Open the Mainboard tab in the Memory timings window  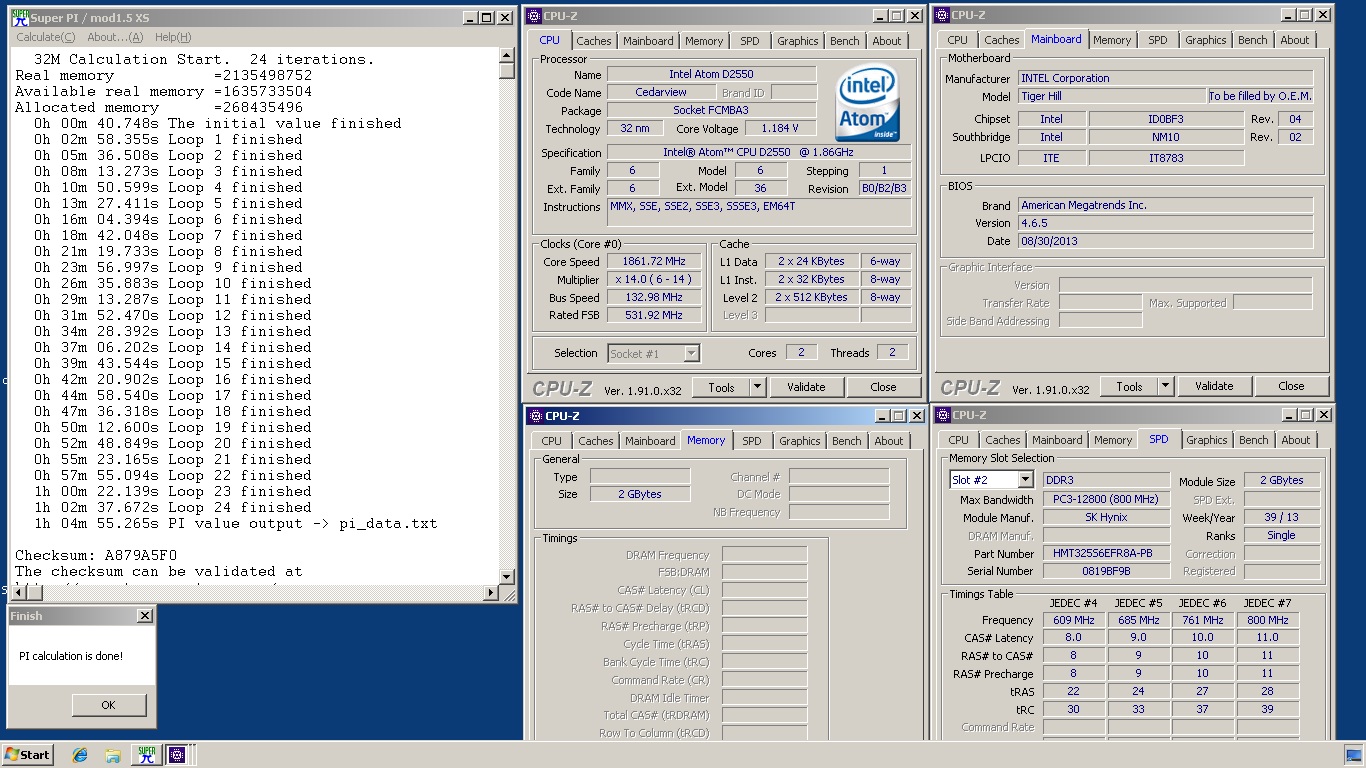650,441
